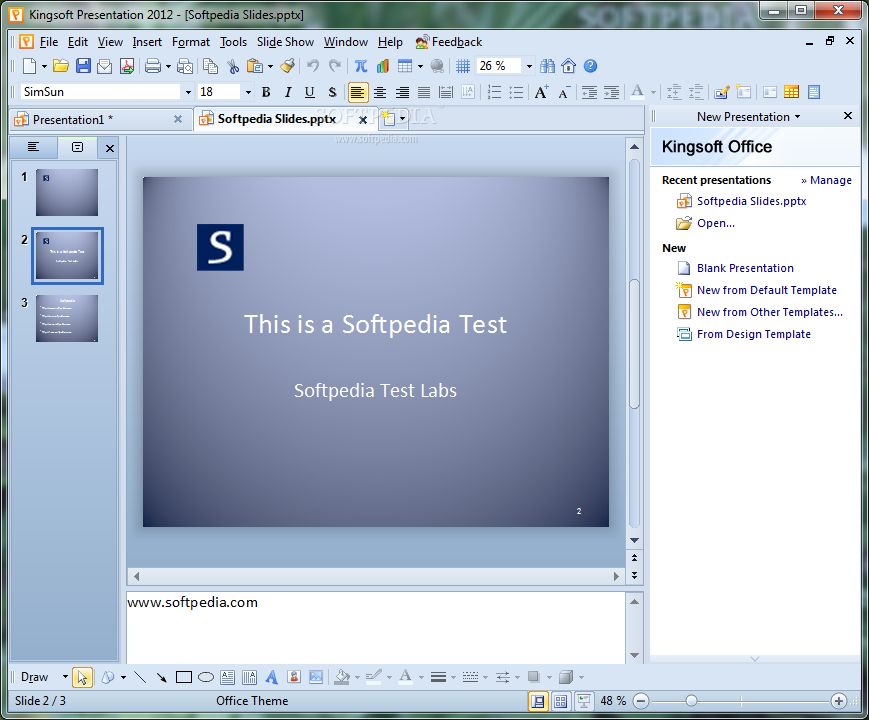
Task: Click the Bullets list icon
Action: (x=516, y=92)
